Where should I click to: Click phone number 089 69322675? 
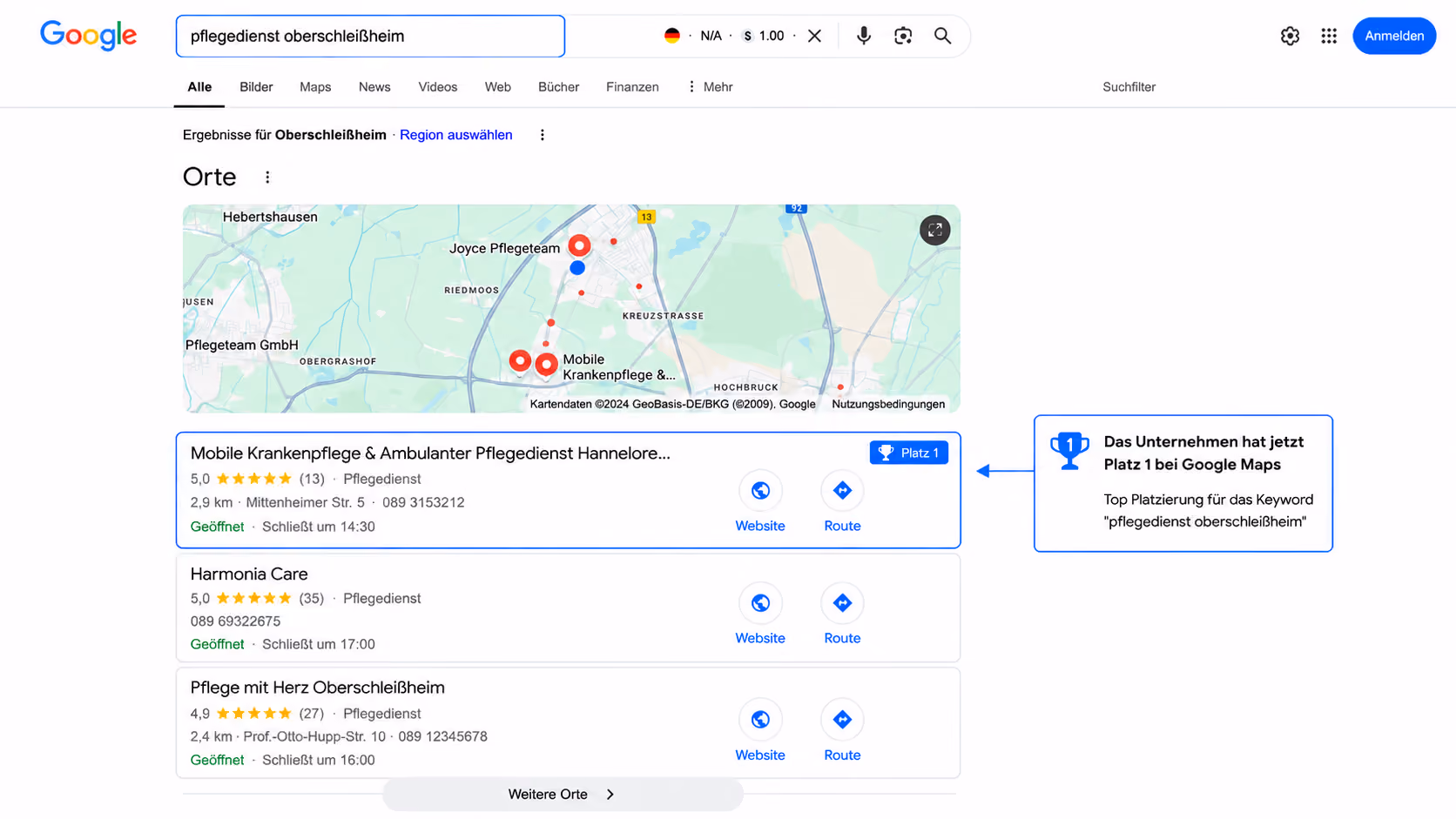point(235,621)
